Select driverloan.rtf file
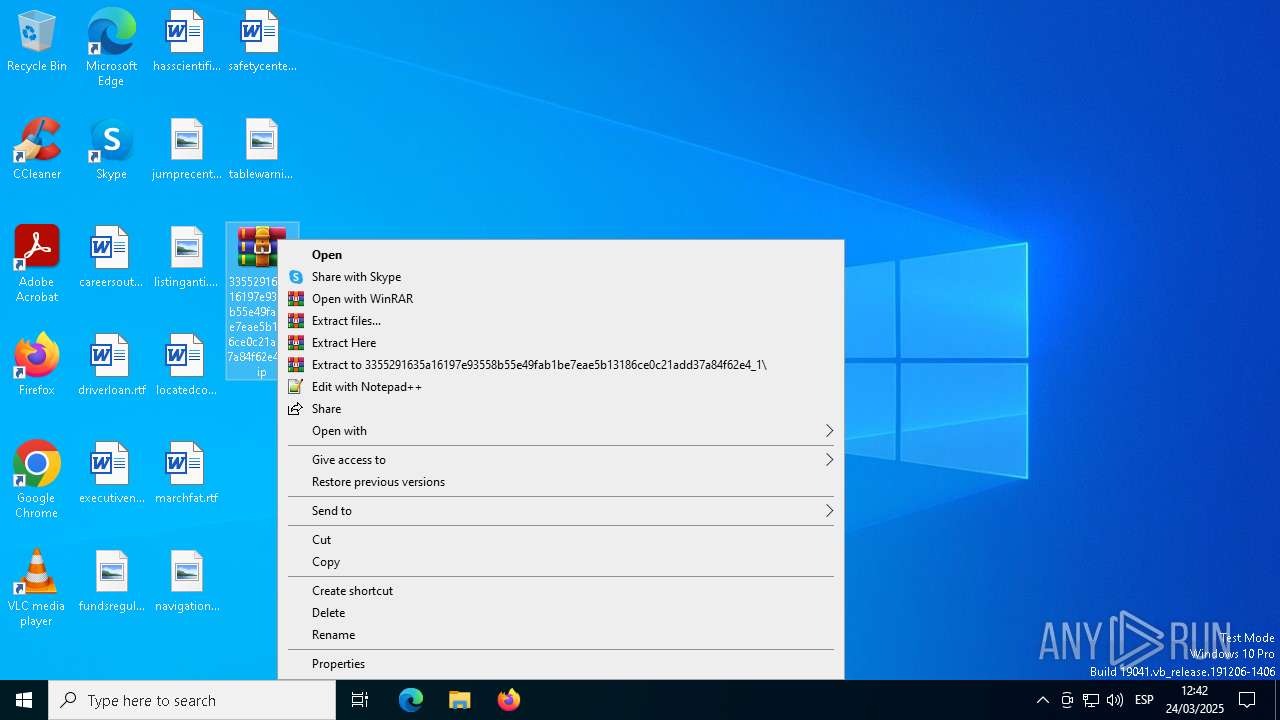1280x720 pixels. [x=111, y=366]
